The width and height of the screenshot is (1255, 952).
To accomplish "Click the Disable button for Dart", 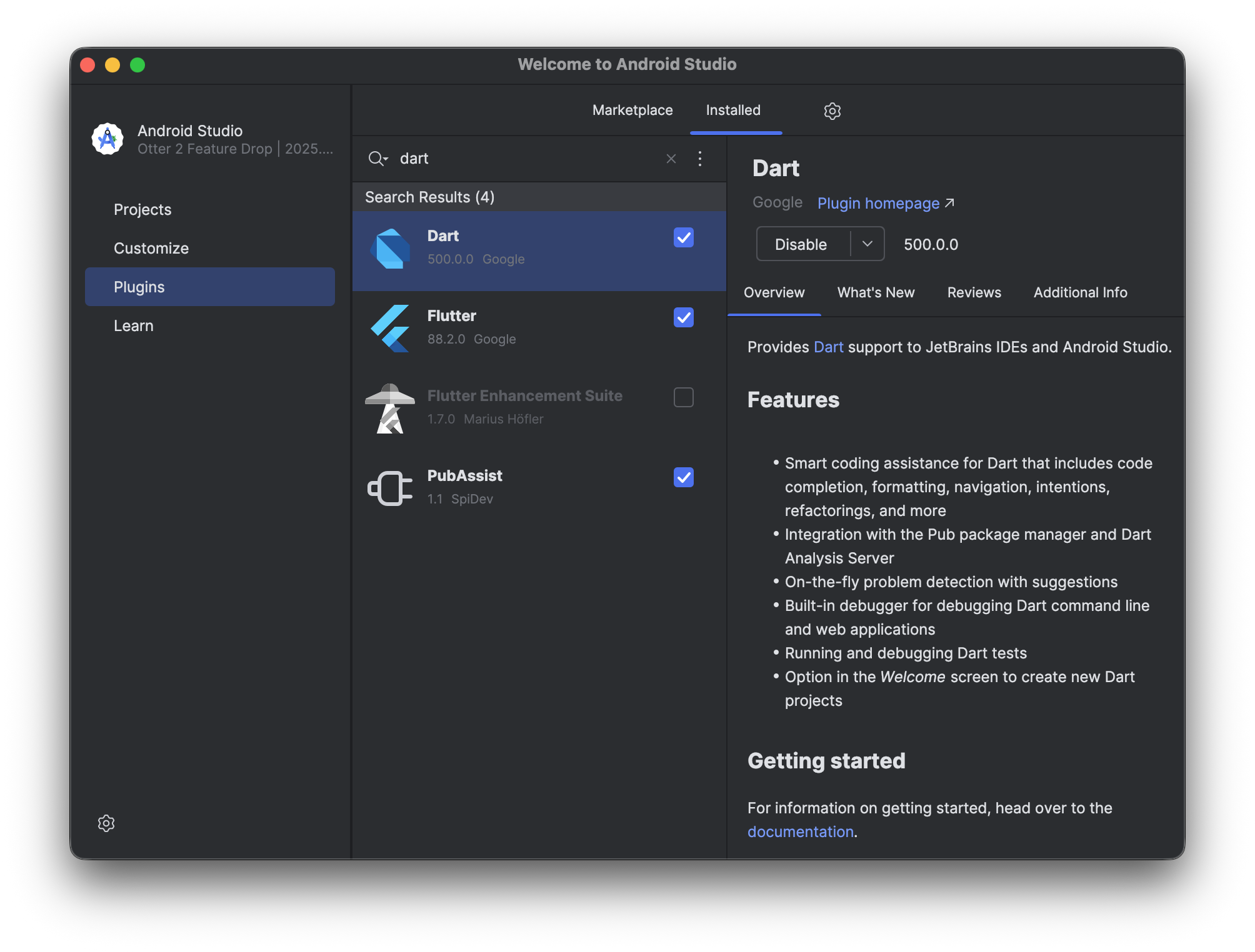I will pyautogui.click(x=801, y=244).
